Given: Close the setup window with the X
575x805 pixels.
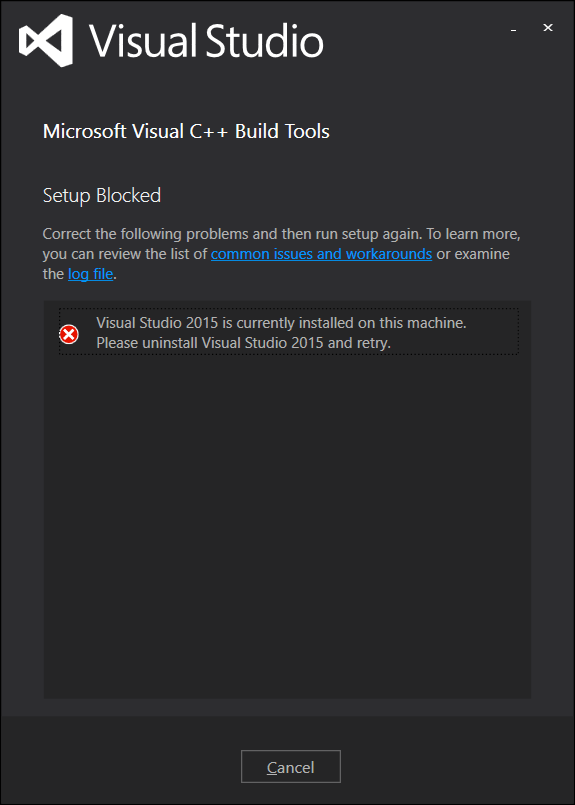Looking at the screenshot, I should click(548, 28).
